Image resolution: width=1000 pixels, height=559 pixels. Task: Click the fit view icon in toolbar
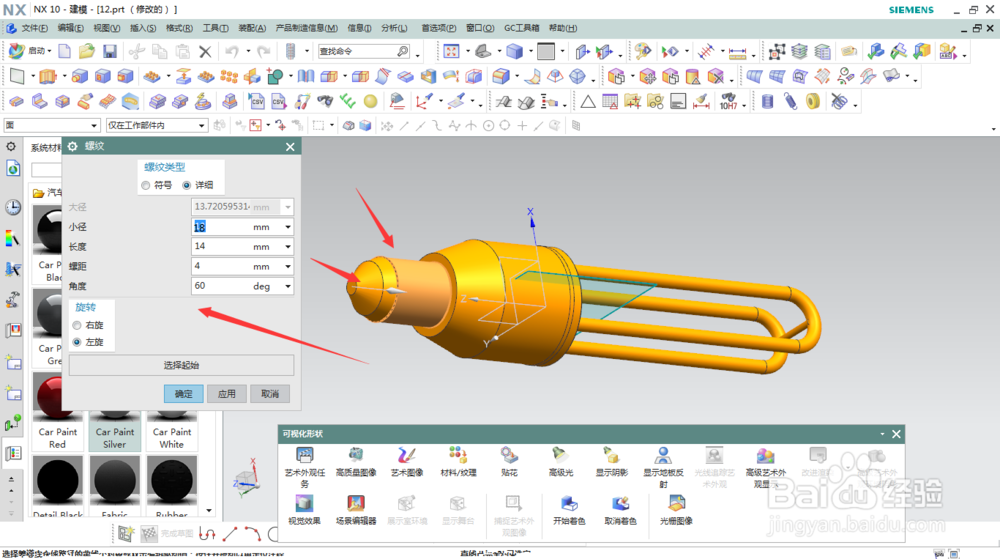point(451,51)
